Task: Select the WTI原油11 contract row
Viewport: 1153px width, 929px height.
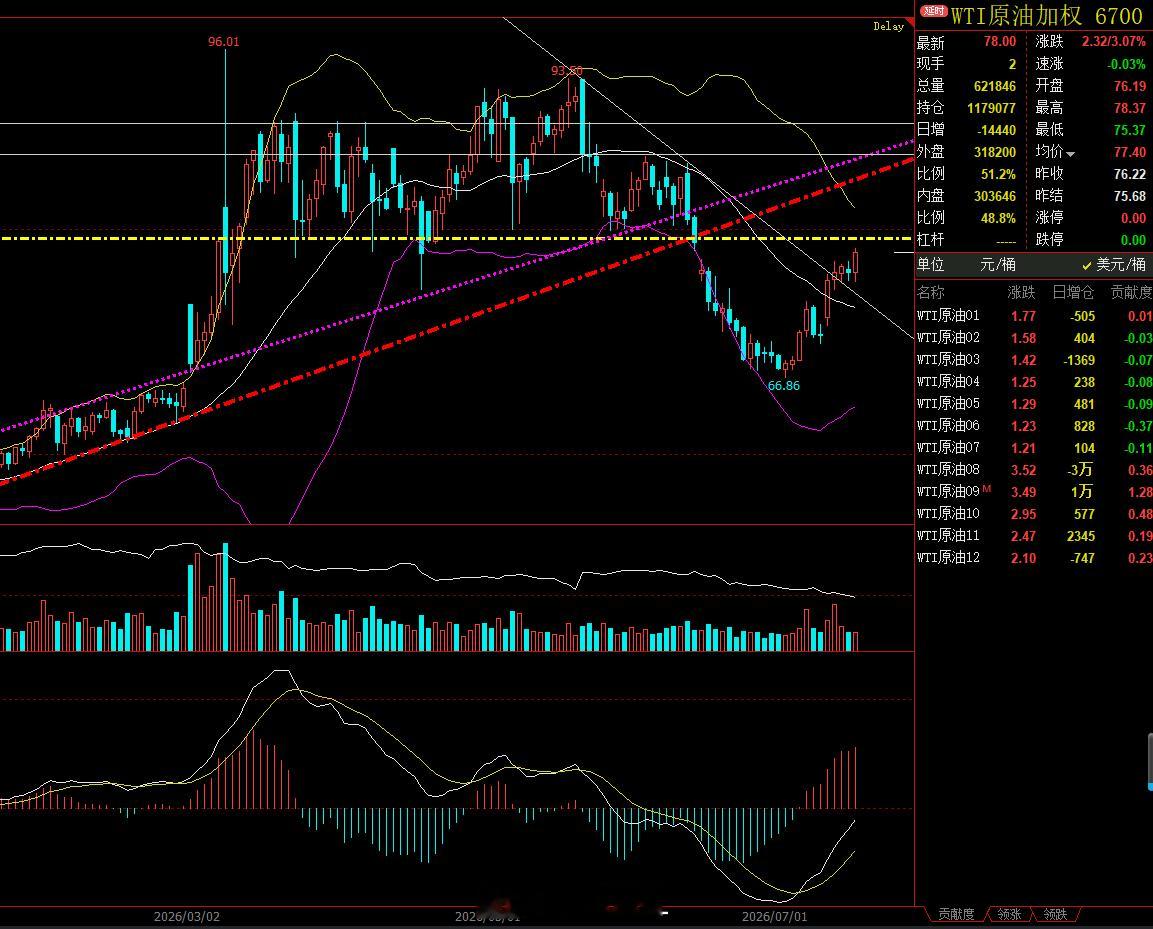Action: click(x=1034, y=536)
